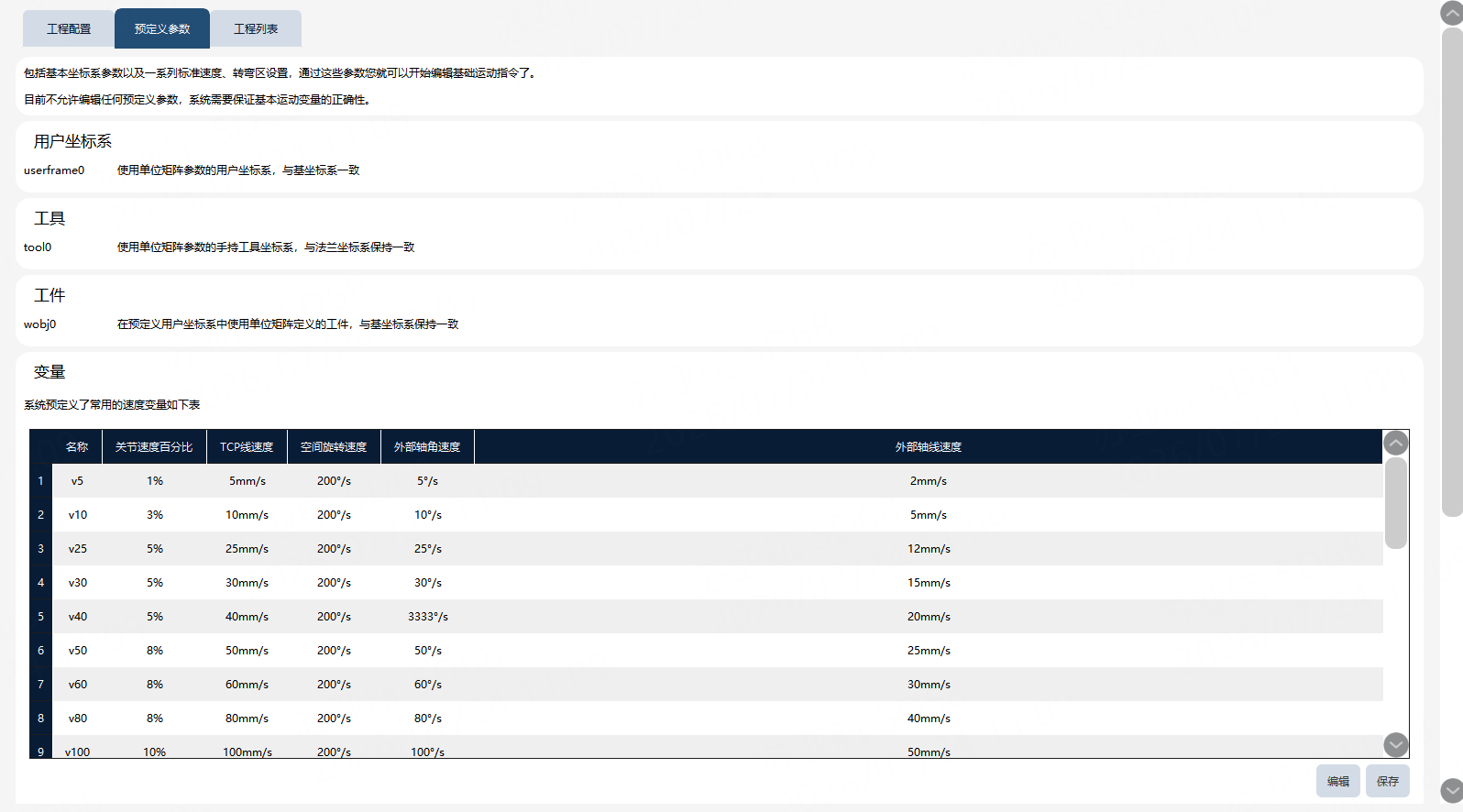Click the 编辑 button
The image size is (1463, 812).
(1338, 781)
